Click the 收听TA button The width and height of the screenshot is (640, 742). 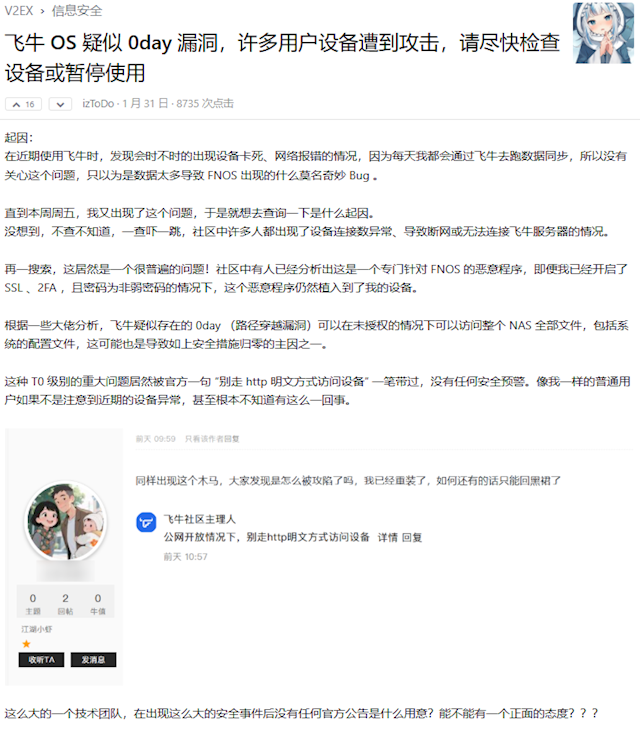(x=41, y=660)
